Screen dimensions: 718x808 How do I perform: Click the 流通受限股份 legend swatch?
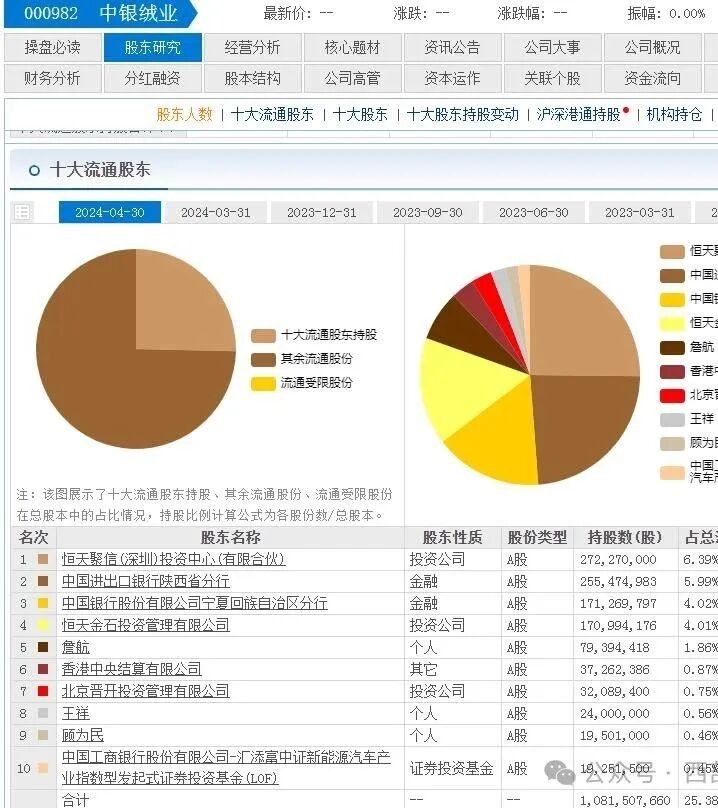click(263, 384)
